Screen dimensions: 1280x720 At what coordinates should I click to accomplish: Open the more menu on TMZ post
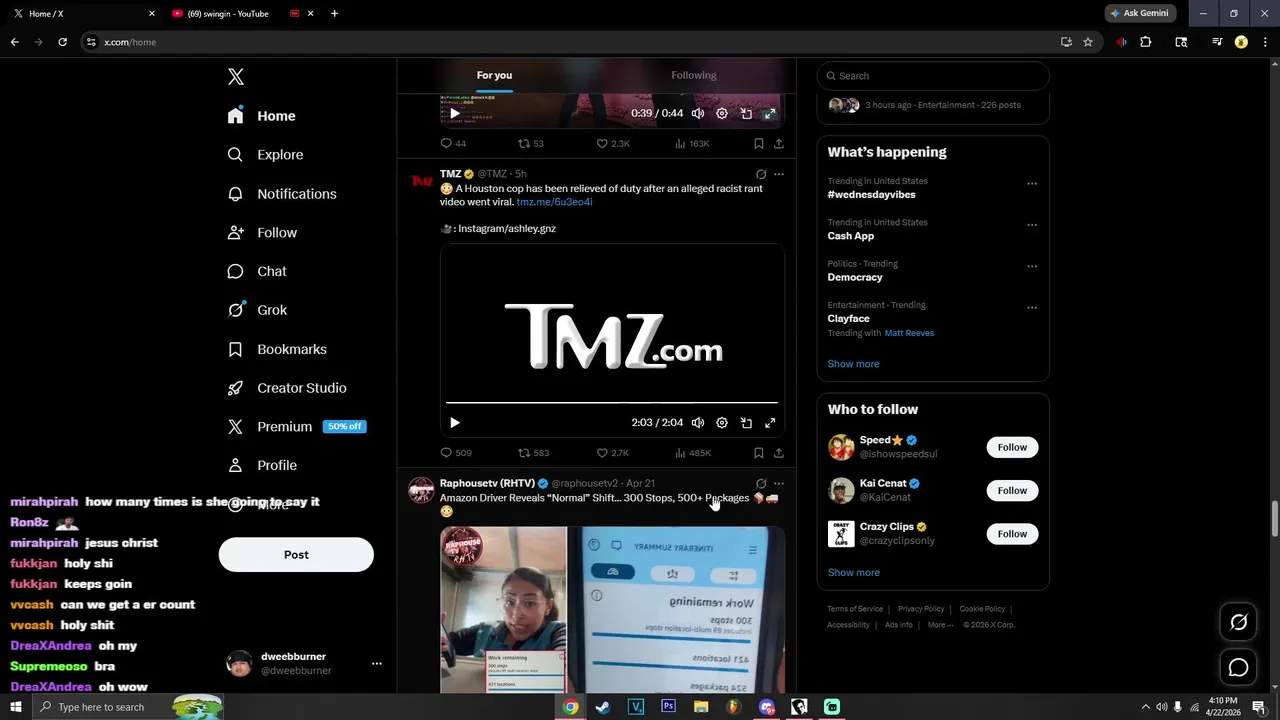click(x=779, y=174)
